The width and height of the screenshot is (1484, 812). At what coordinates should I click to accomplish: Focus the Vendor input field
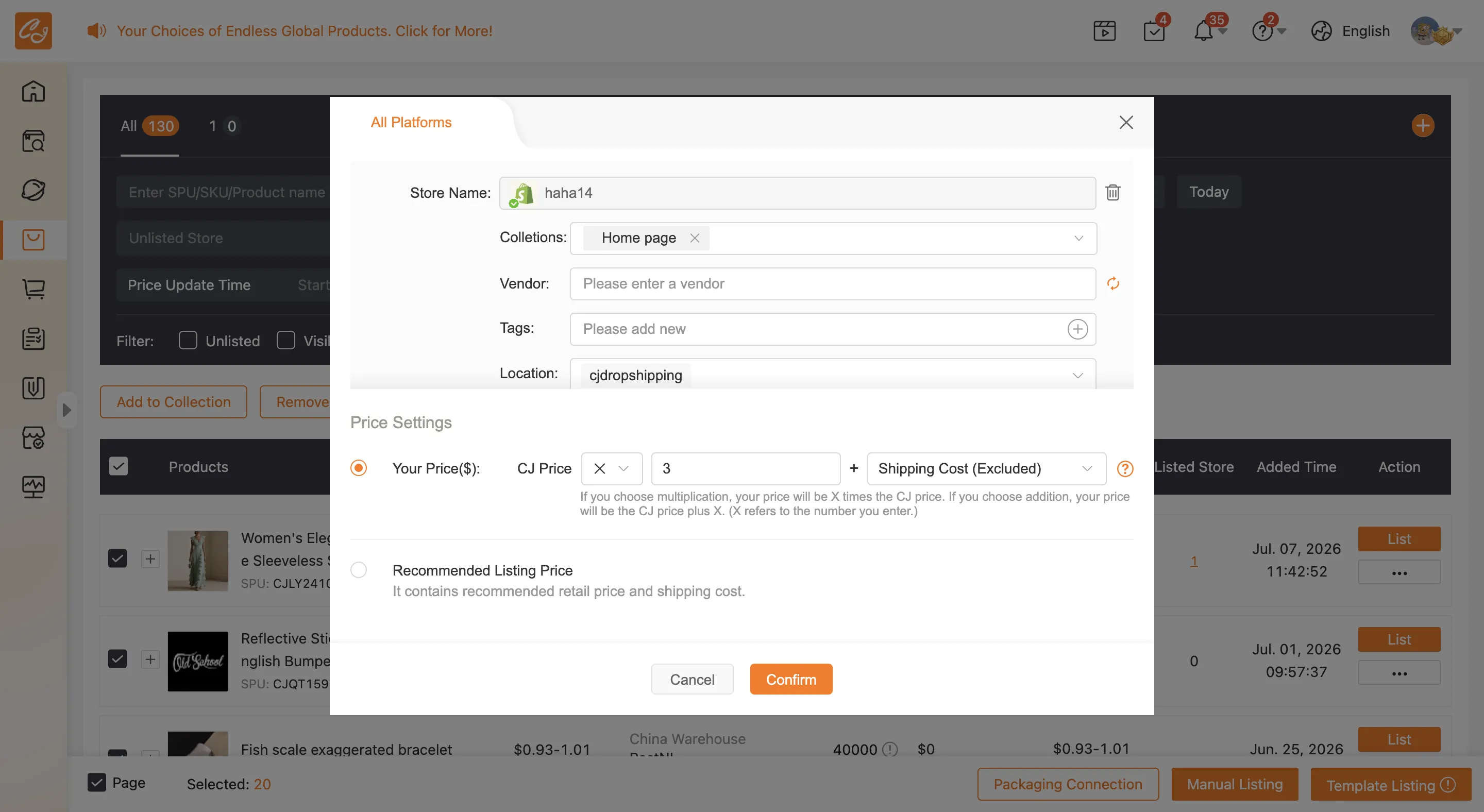click(833, 284)
